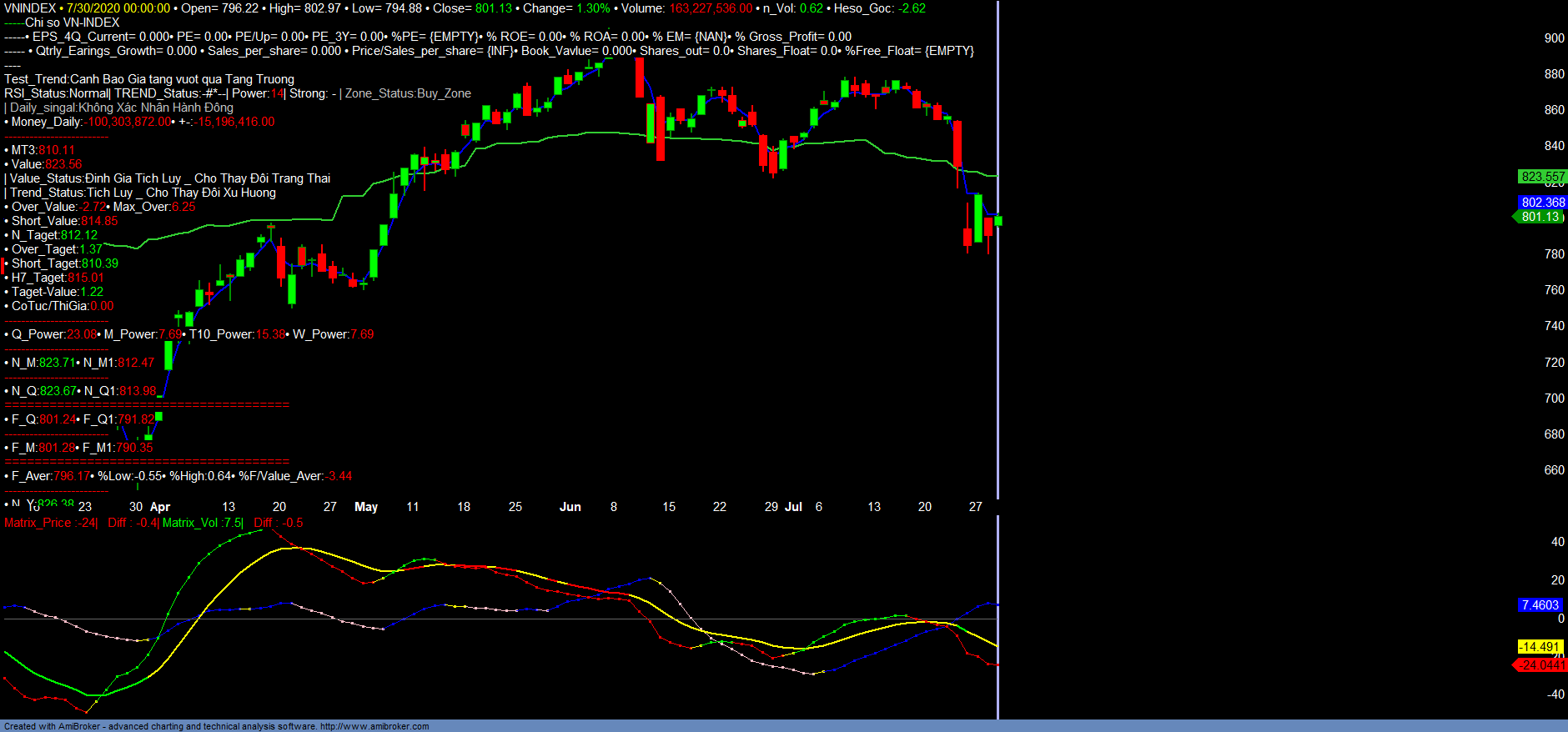Click the Jun month label on date axis
Viewport: 1568px width, 732px height.
click(x=570, y=507)
